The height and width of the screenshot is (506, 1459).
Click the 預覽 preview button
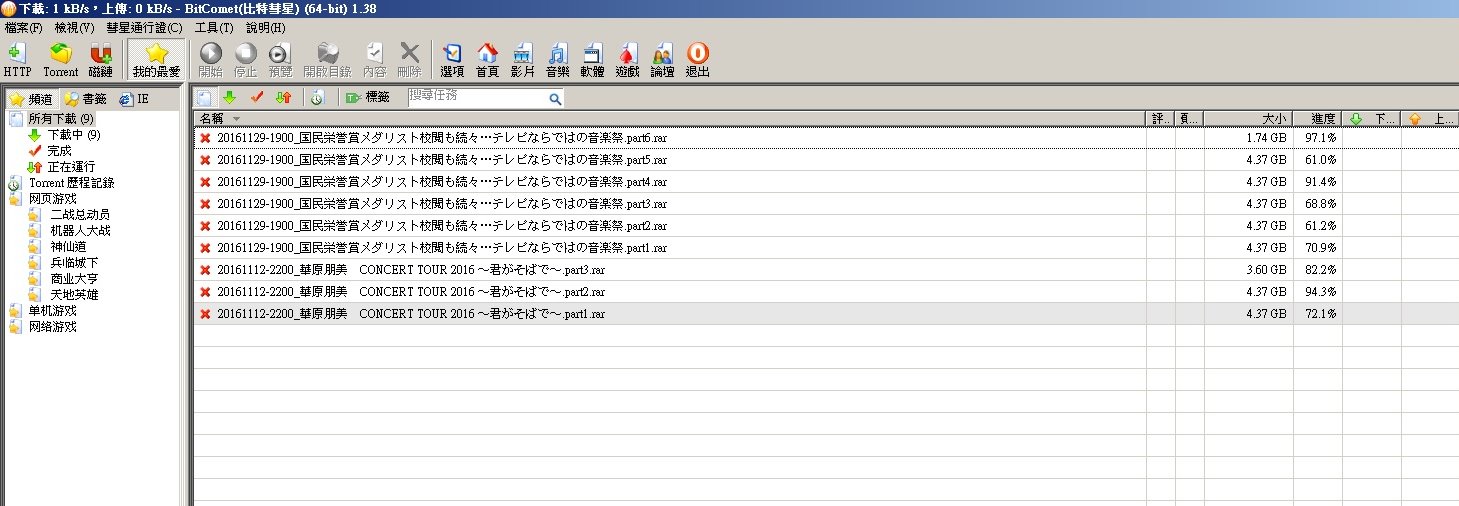point(279,60)
